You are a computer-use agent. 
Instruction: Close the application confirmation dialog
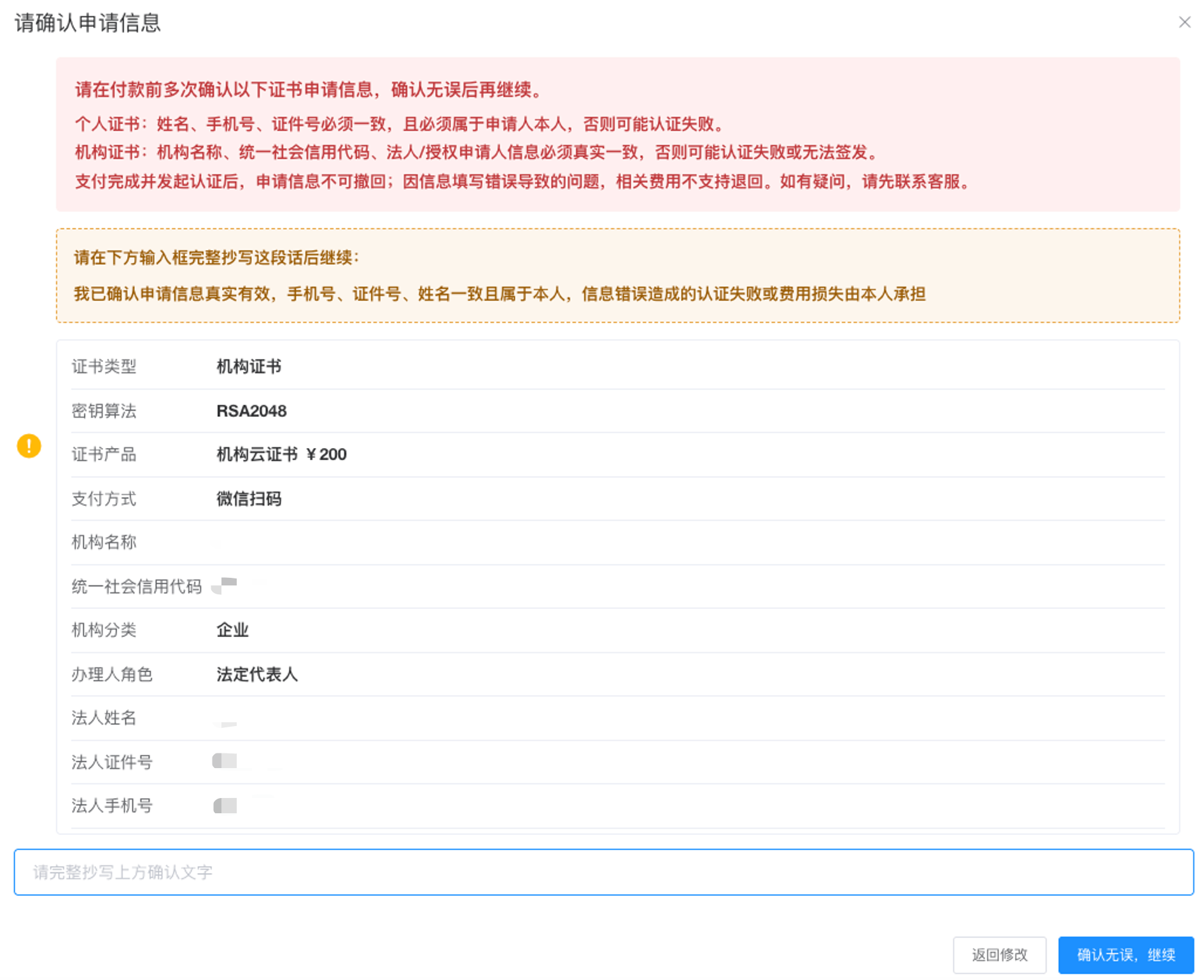(x=1184, y=22)
